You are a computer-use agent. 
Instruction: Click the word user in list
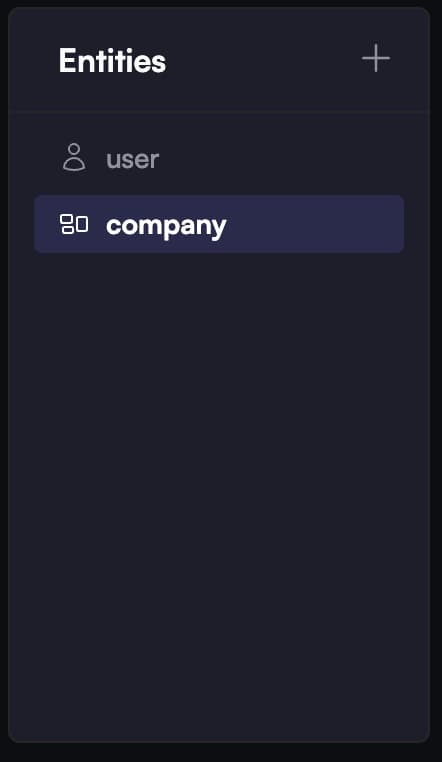133,159
